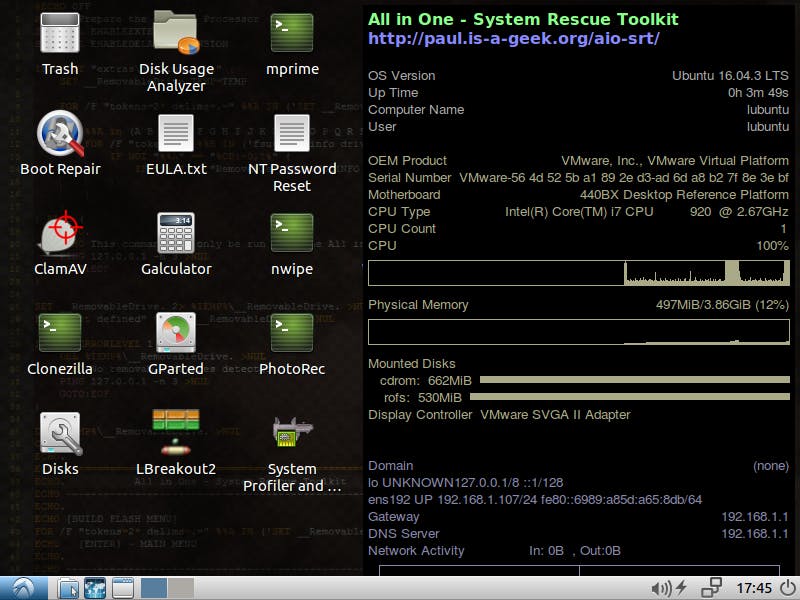The image size is (800, 600).
Task: Launch Disk Usage Analyzer icon
Action: pos(176,33)
